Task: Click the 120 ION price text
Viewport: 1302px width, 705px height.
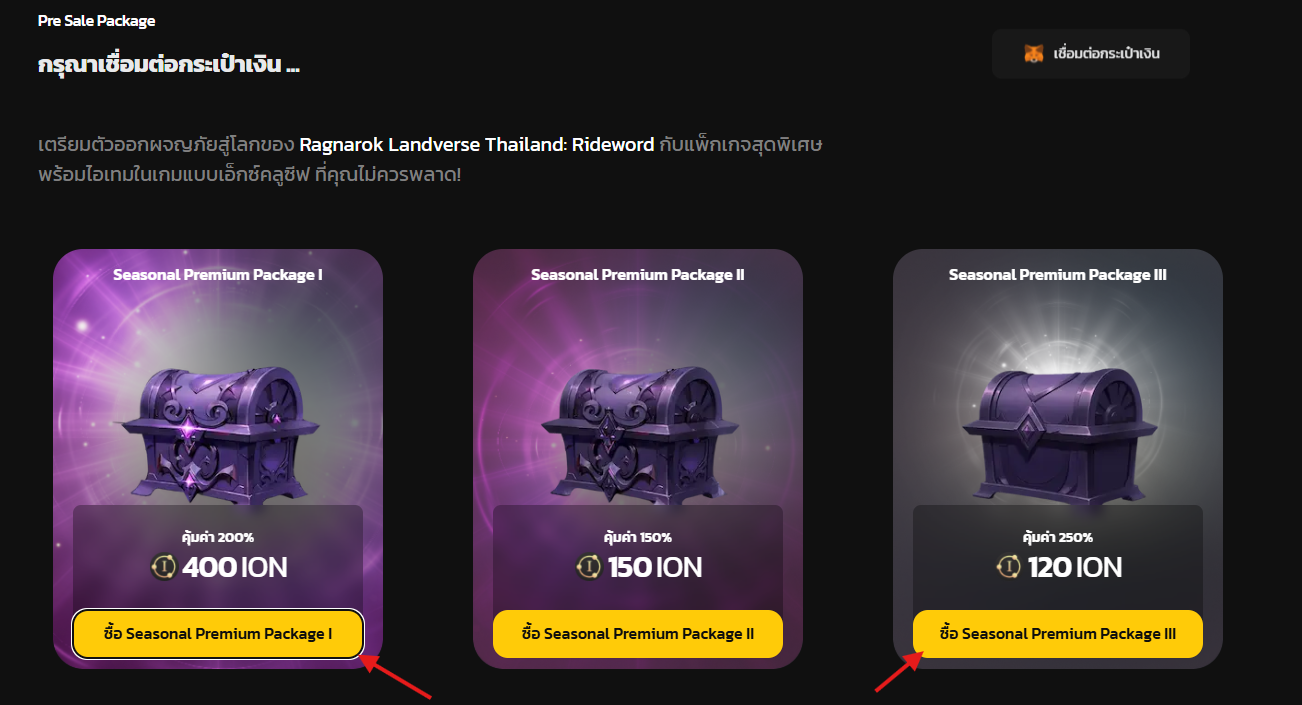Action: pyautogui.click(x=1075, y=568)
